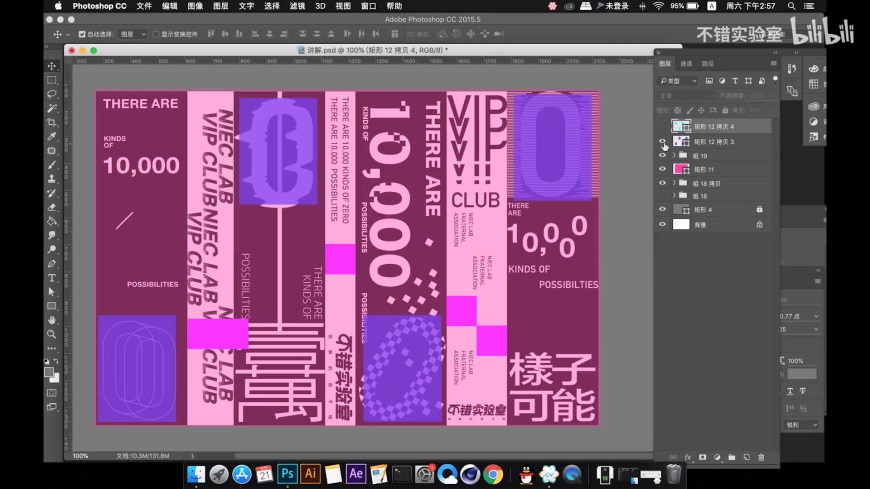This screenshot has height=489, width=870.
Task: Select the Paint Bucket tool
Action: [x=52, y=221]
